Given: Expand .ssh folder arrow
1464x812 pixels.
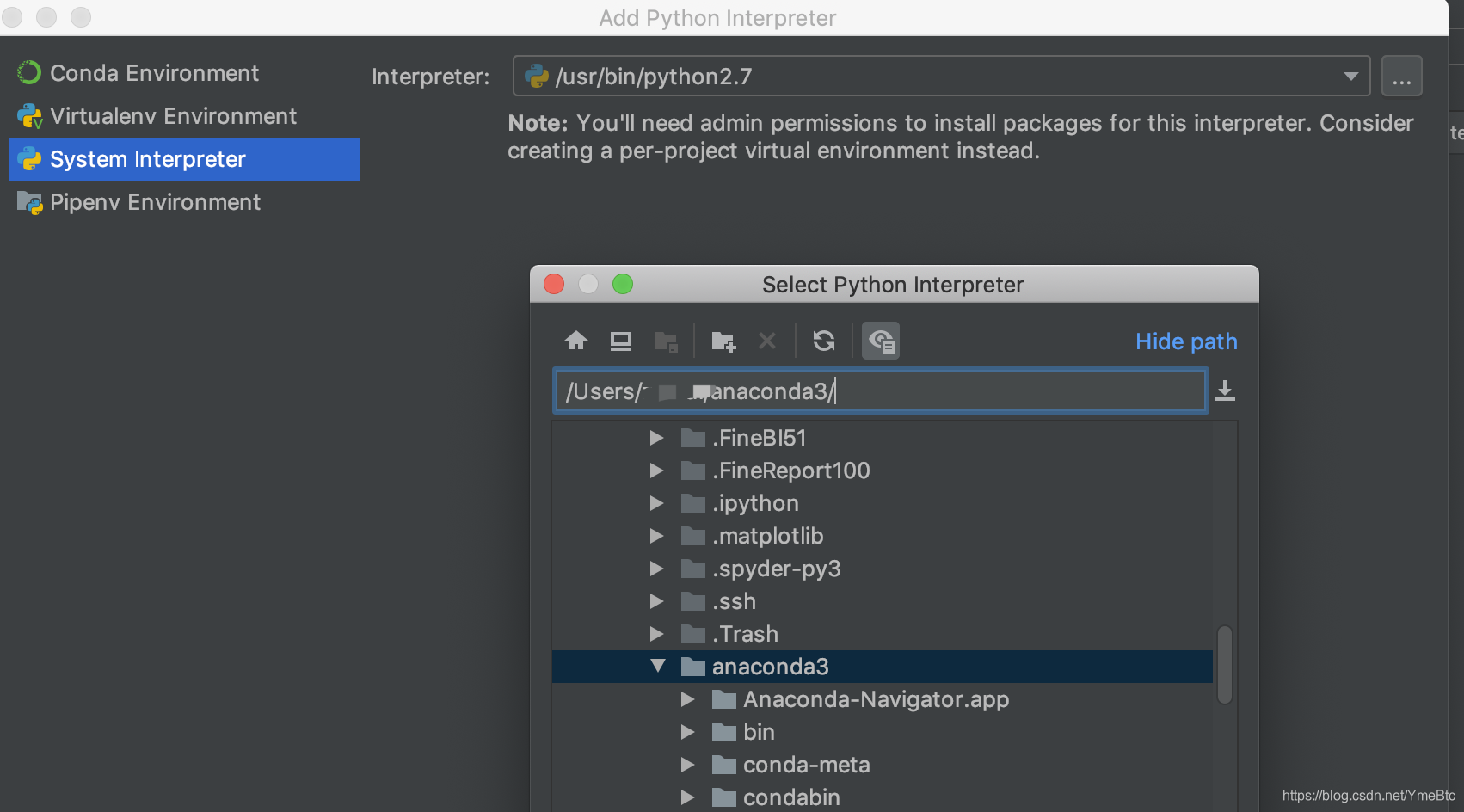Looking at the screenshot, I should (656, 601).
